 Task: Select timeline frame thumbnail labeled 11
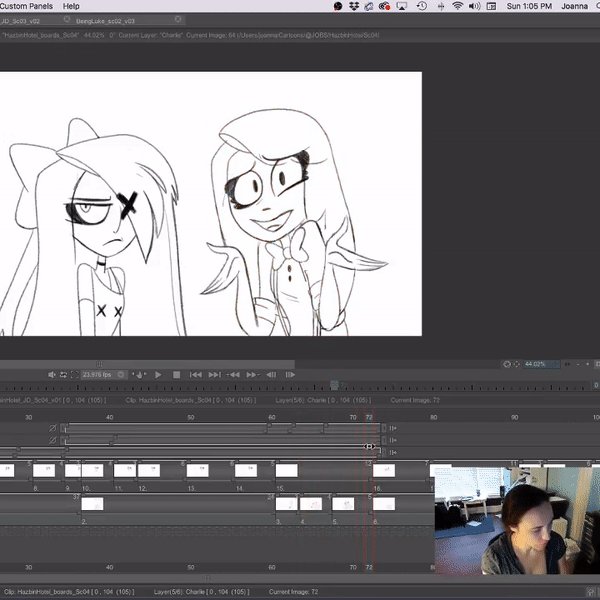tap(125, 470)
